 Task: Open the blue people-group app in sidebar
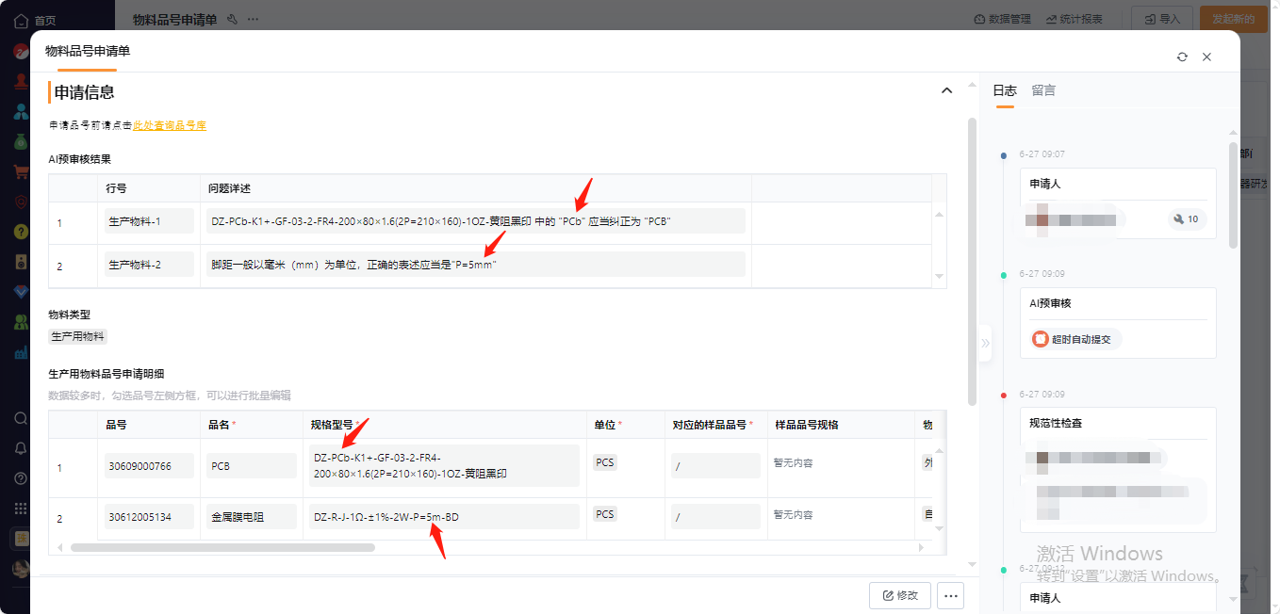point(20,111)
